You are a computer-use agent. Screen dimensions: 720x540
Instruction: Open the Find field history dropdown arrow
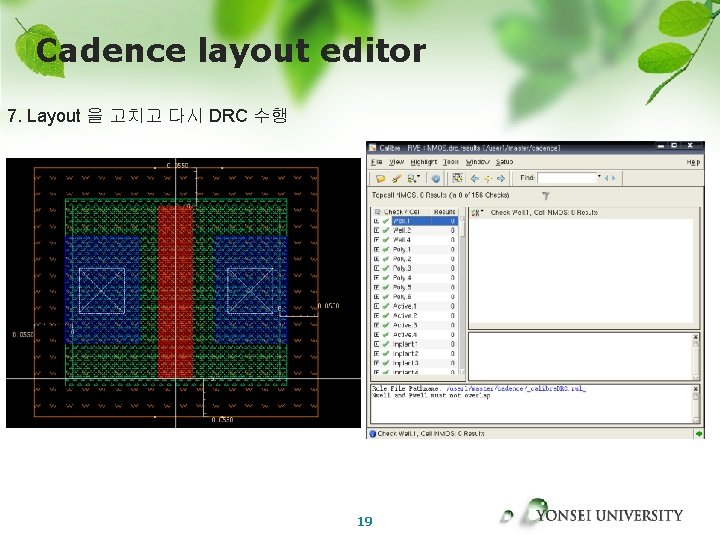pyautogui.click(x=599, y=177)
